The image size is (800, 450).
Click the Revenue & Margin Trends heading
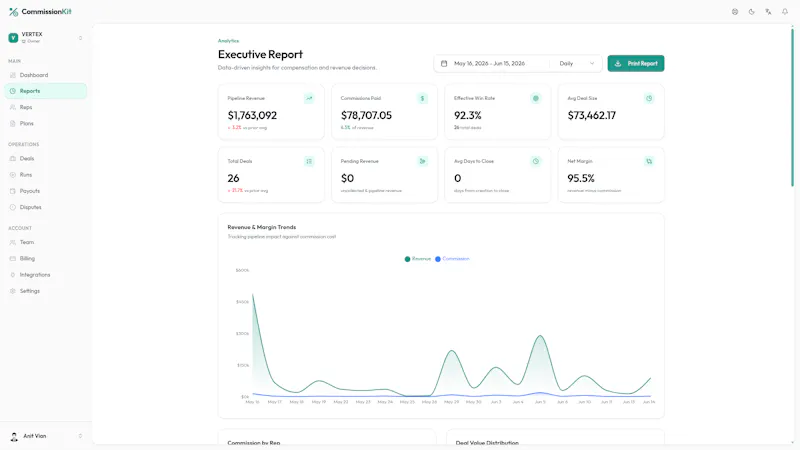tap(262, 227)
